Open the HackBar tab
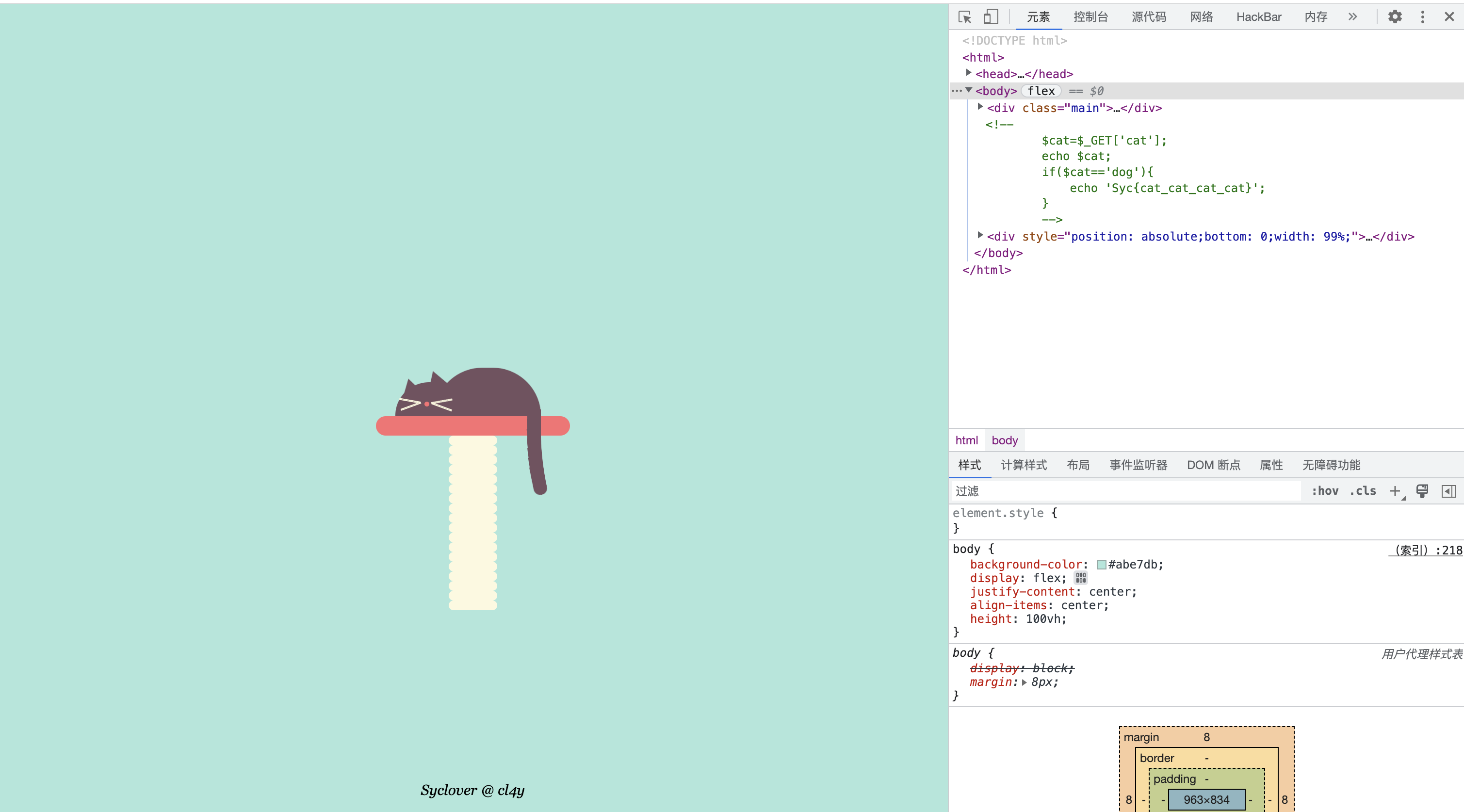Viewport: 1464px width, 812px height. pyautogui.click(x=1258, y=17)
